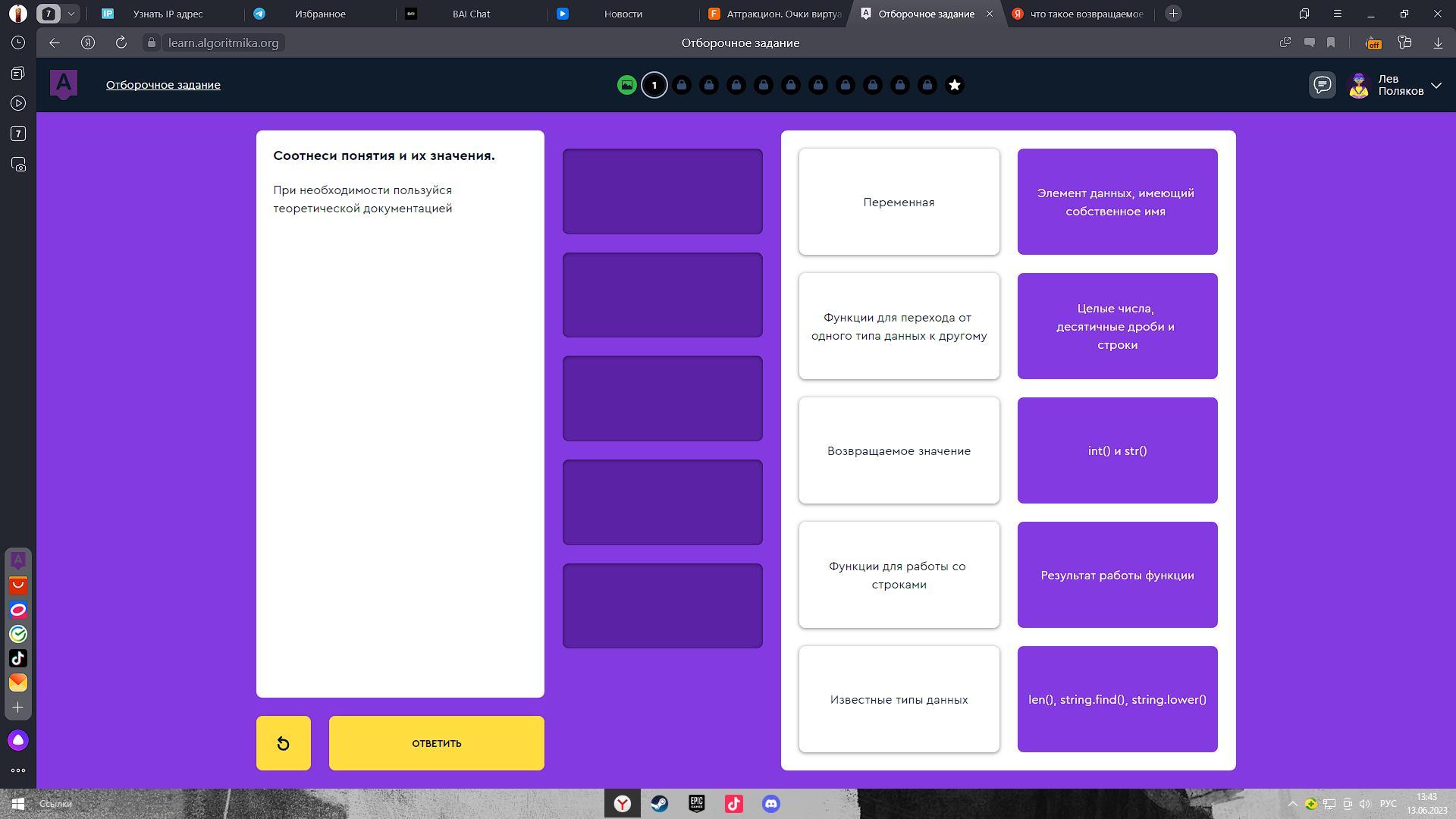The image size is (1456, 819).
Task: Select the int() и str() card
Action: [1117, 450]
